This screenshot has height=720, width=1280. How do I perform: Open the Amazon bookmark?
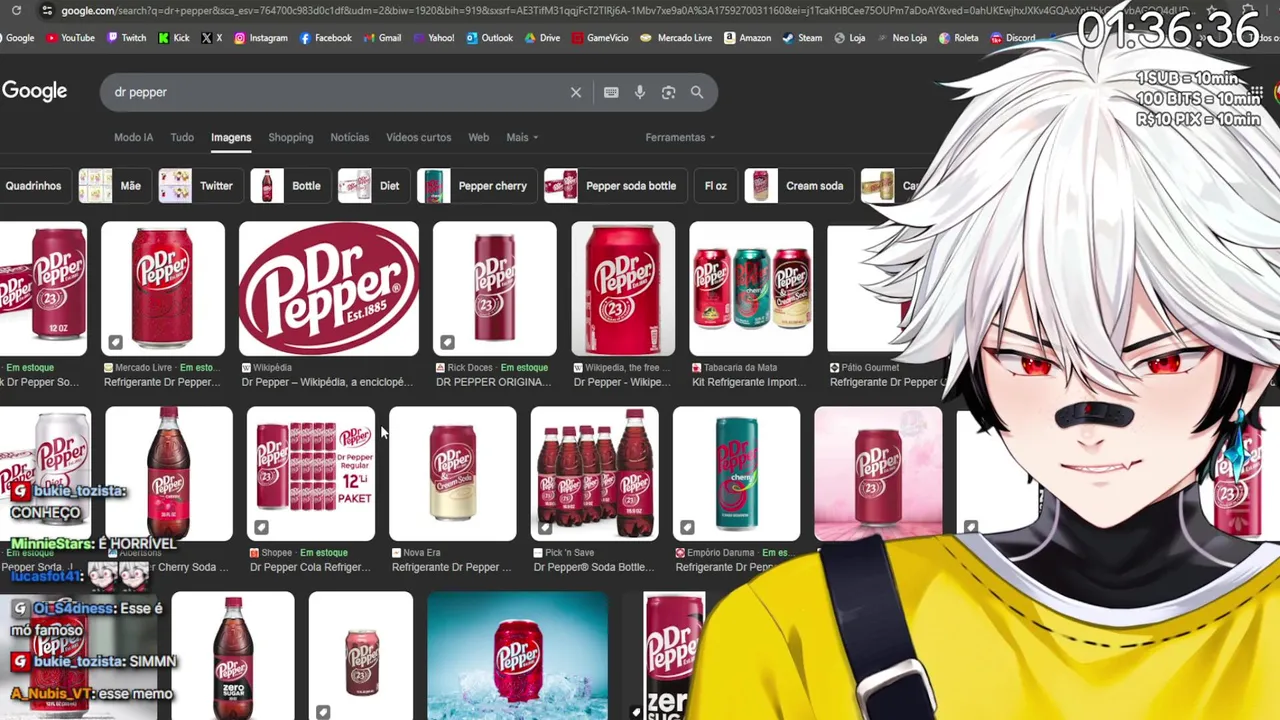pos(746,38)
